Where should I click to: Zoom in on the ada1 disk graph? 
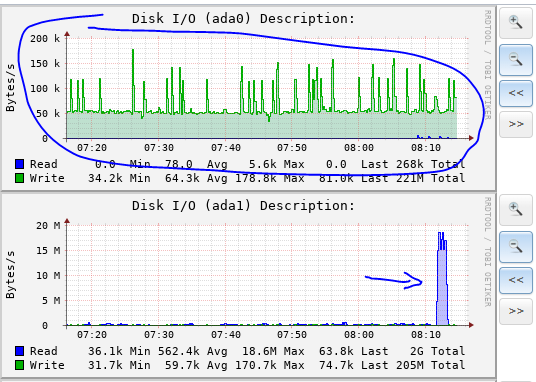[515, 210]
